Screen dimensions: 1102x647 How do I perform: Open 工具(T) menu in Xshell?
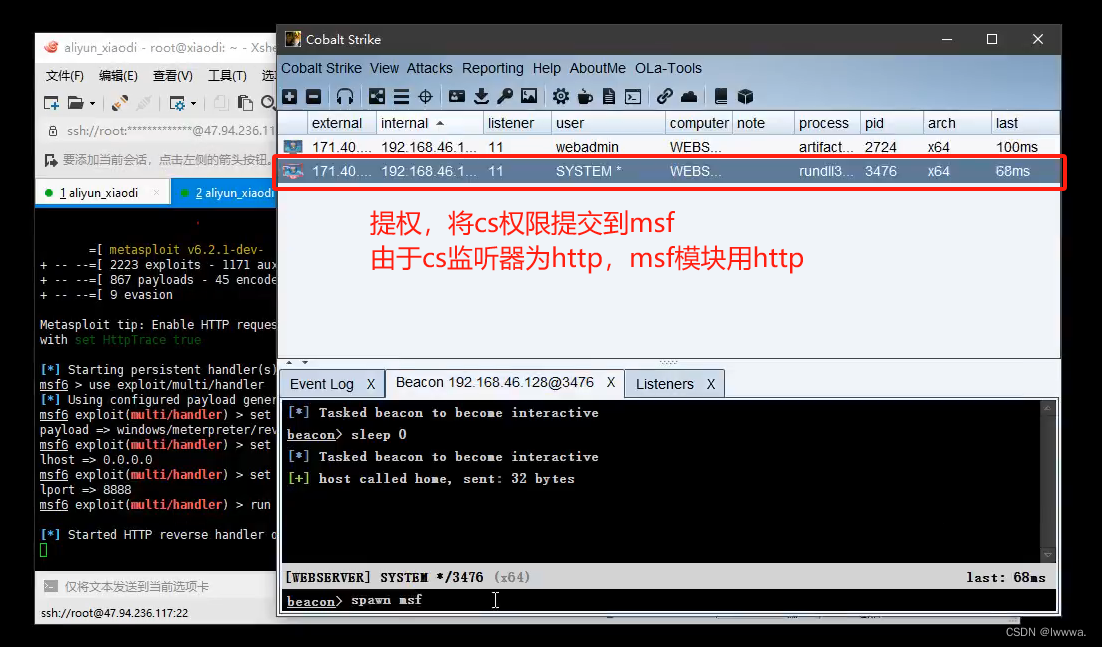pyautogui.click(x=227, y=75)
